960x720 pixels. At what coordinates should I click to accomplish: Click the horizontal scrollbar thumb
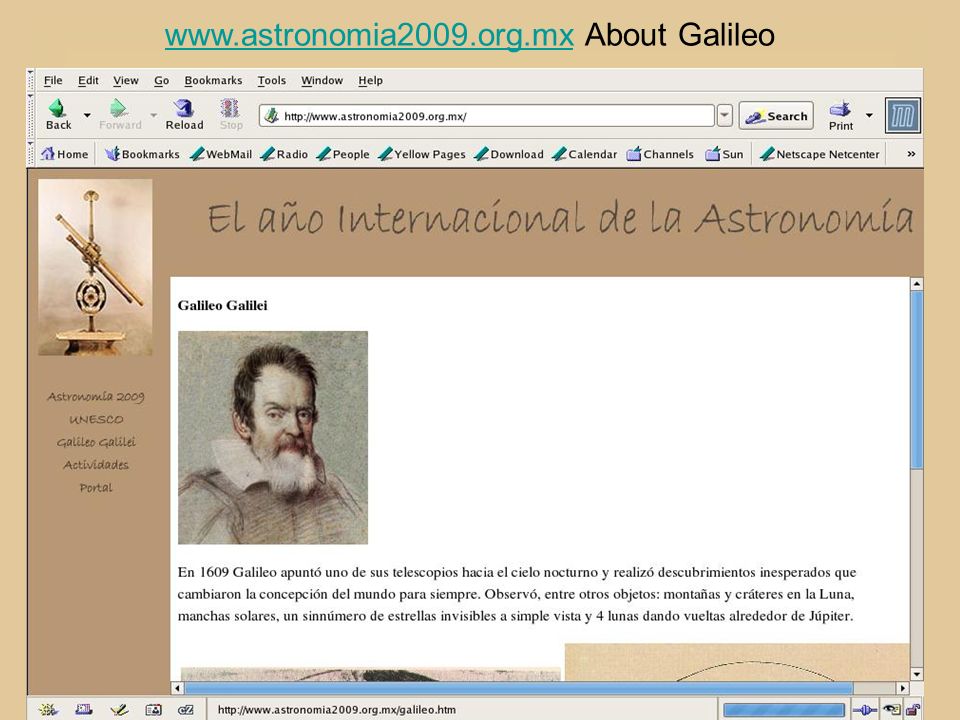pyautogui.click(x=519, y=688)
